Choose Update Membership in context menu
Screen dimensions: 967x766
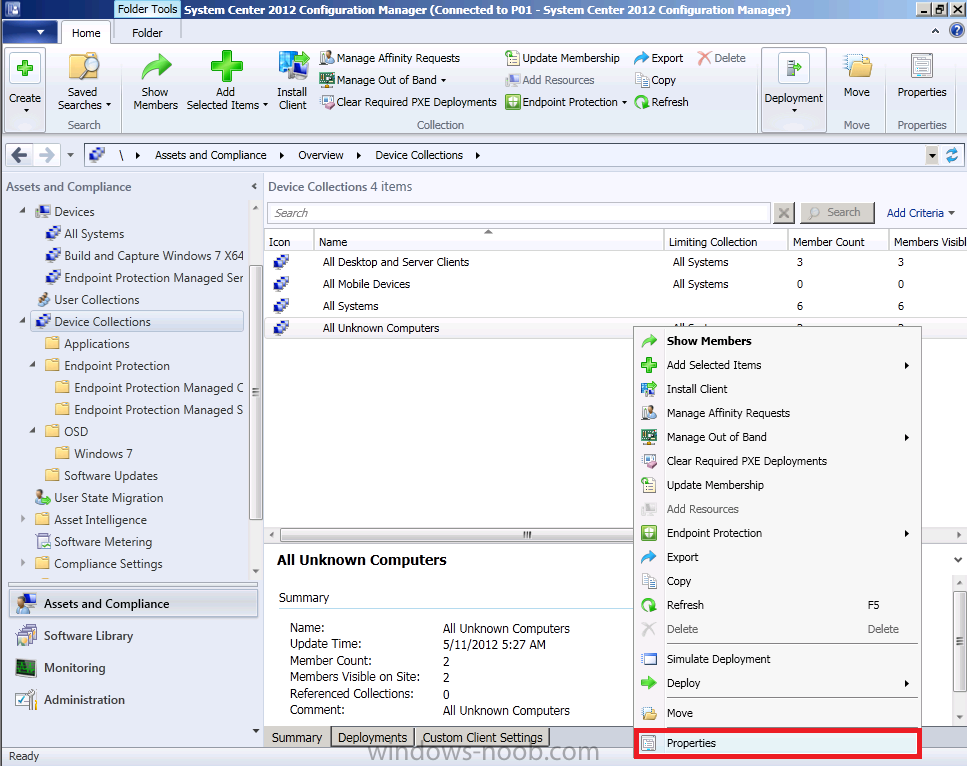[x=777, y=485]
